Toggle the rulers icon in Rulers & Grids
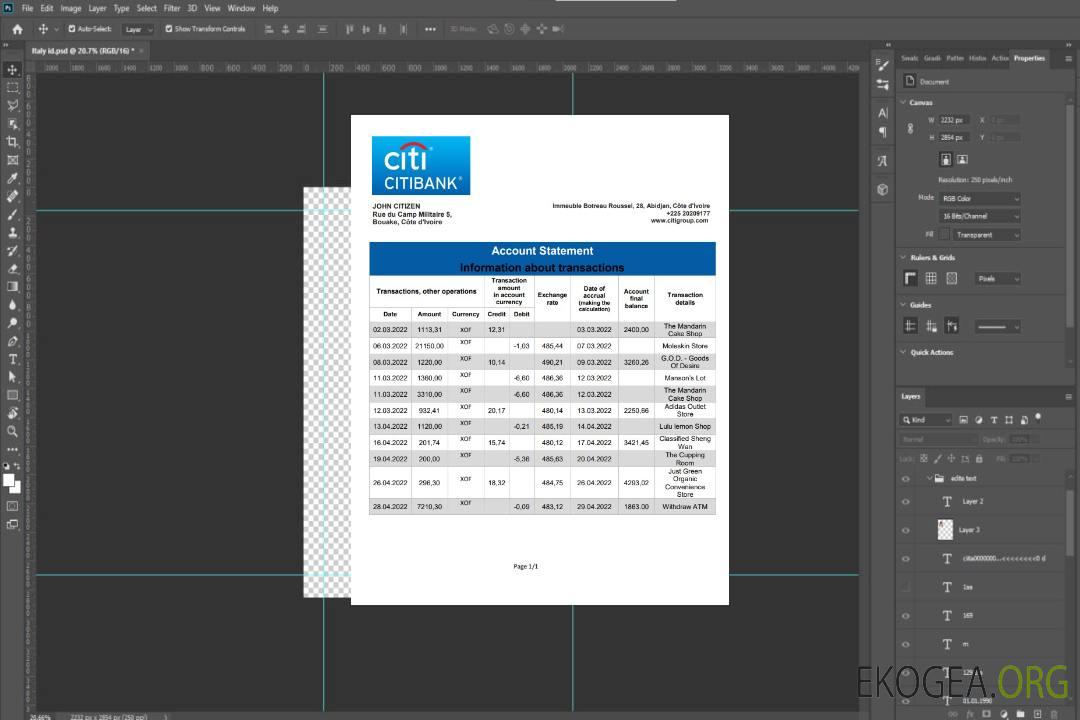 [911, 278]
